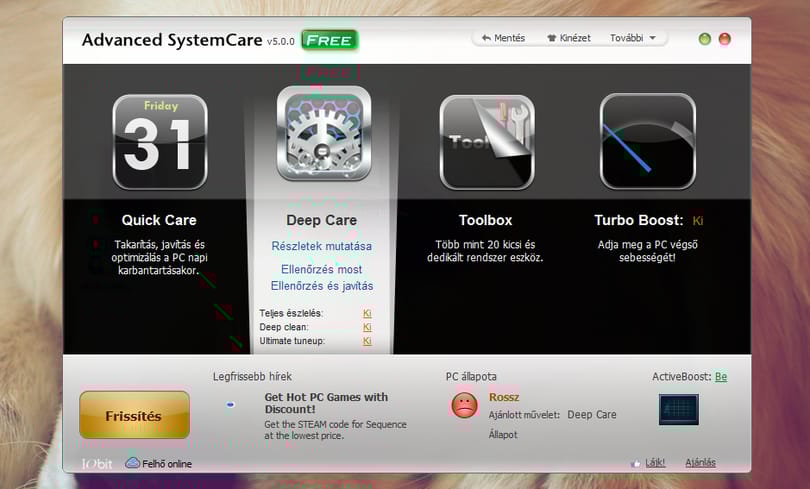The height and width of the screenshot is (489, 810).
Task: Expand the További dropdown menu
Action: [633, 38]
